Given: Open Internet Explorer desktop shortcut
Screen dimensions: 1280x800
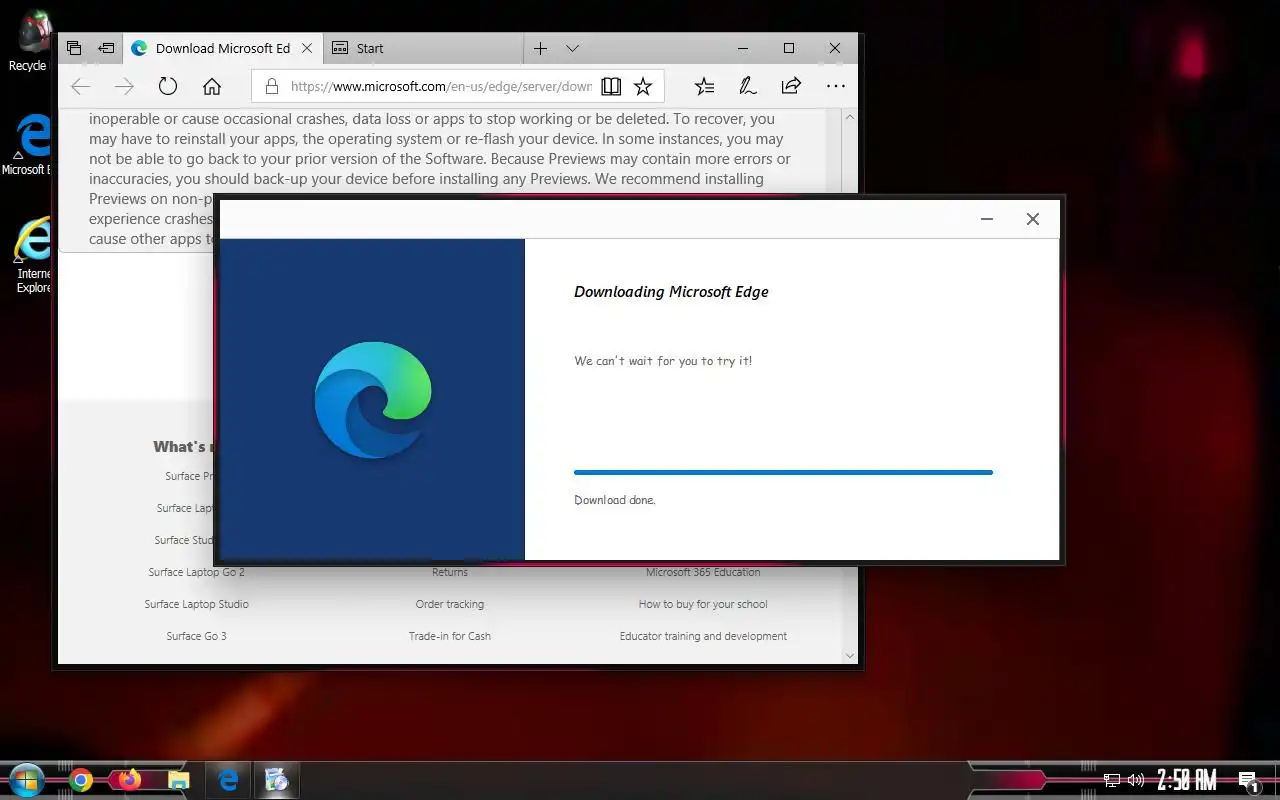Looking at the screenshot, I should [x=31, y=254].
